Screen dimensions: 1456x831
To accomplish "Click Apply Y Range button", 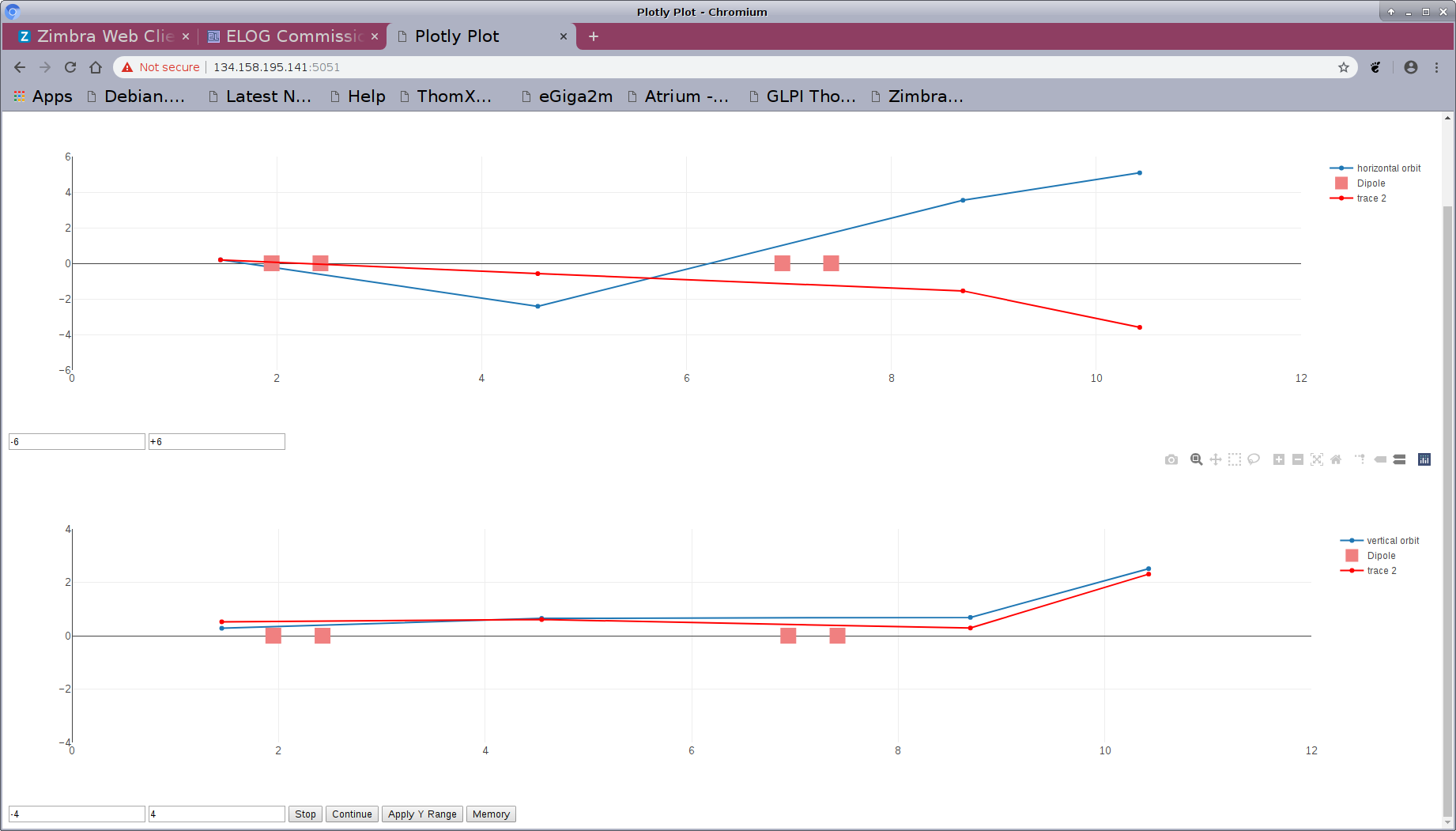I will pyautogui.click(x=422, y=814).
